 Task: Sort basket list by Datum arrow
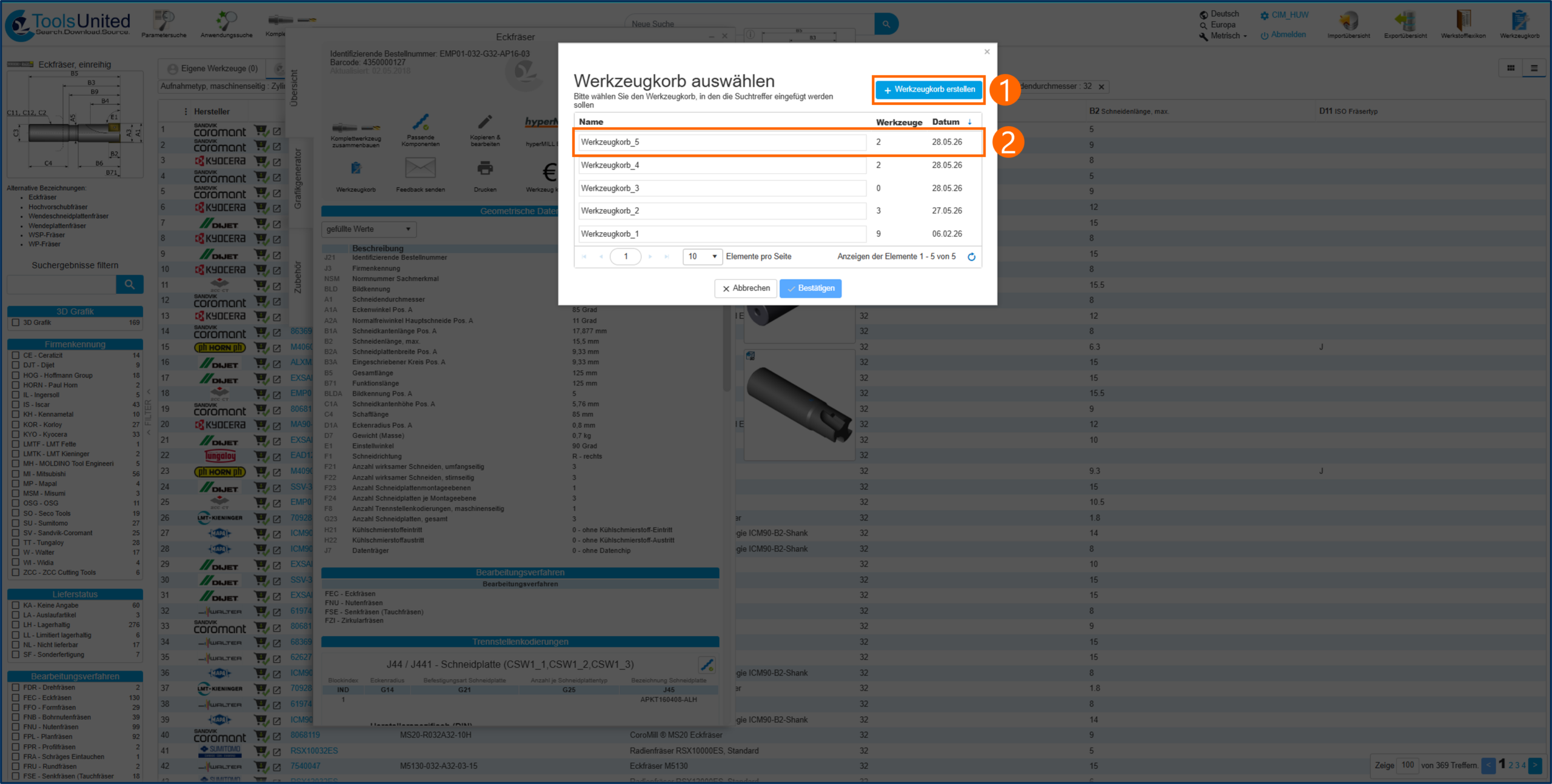970,122
